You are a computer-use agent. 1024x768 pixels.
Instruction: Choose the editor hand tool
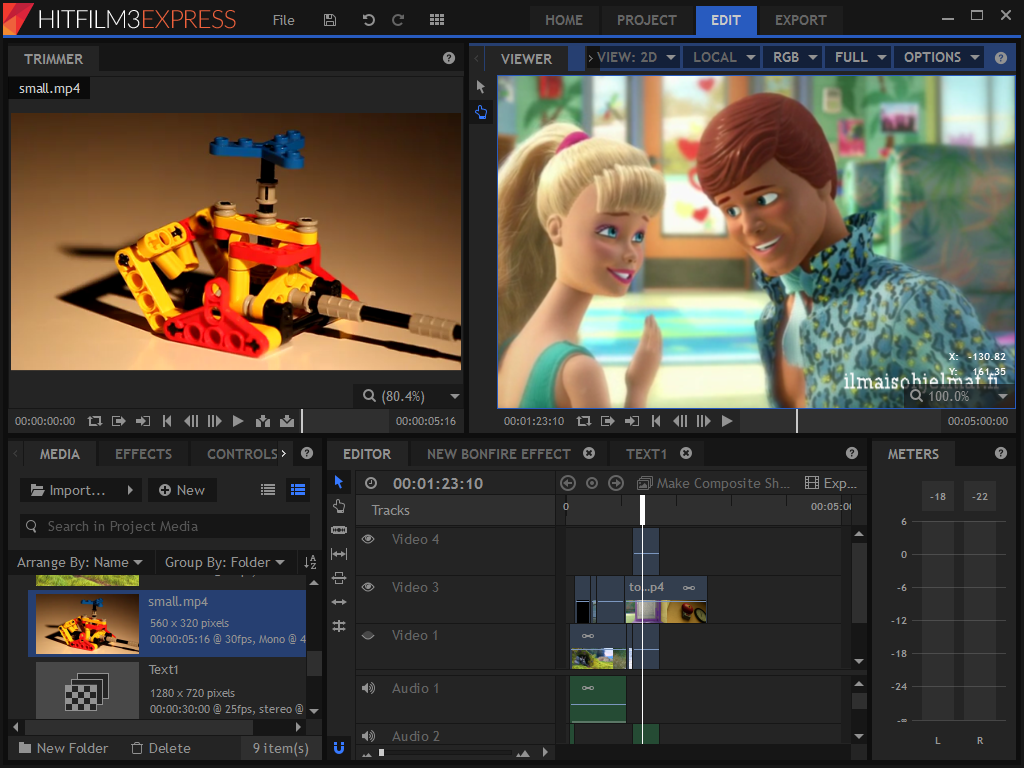pos(339,506)
